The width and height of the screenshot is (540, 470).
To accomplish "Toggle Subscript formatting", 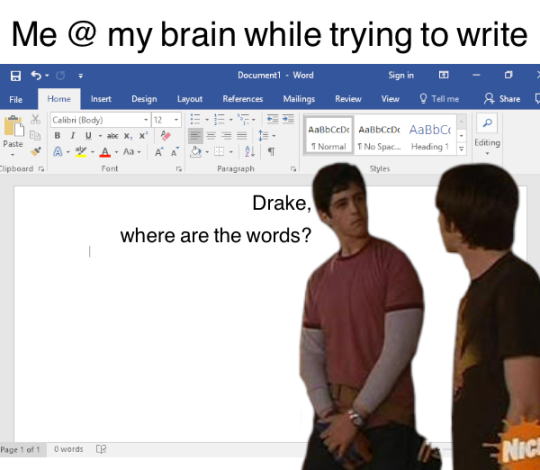I will point(128,136).
